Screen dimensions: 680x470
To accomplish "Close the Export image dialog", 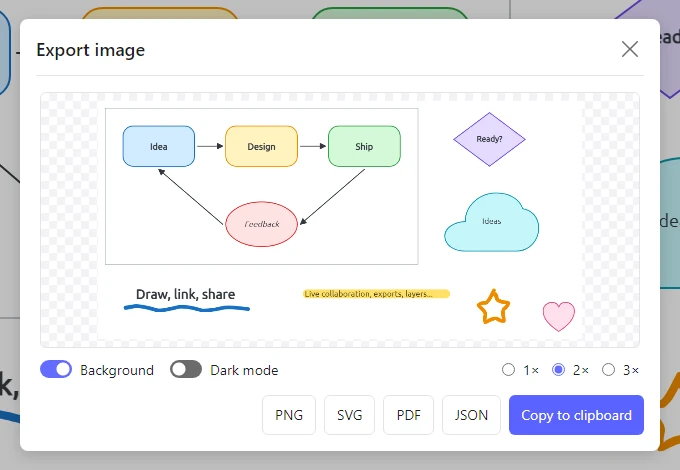I will point(629,49).
